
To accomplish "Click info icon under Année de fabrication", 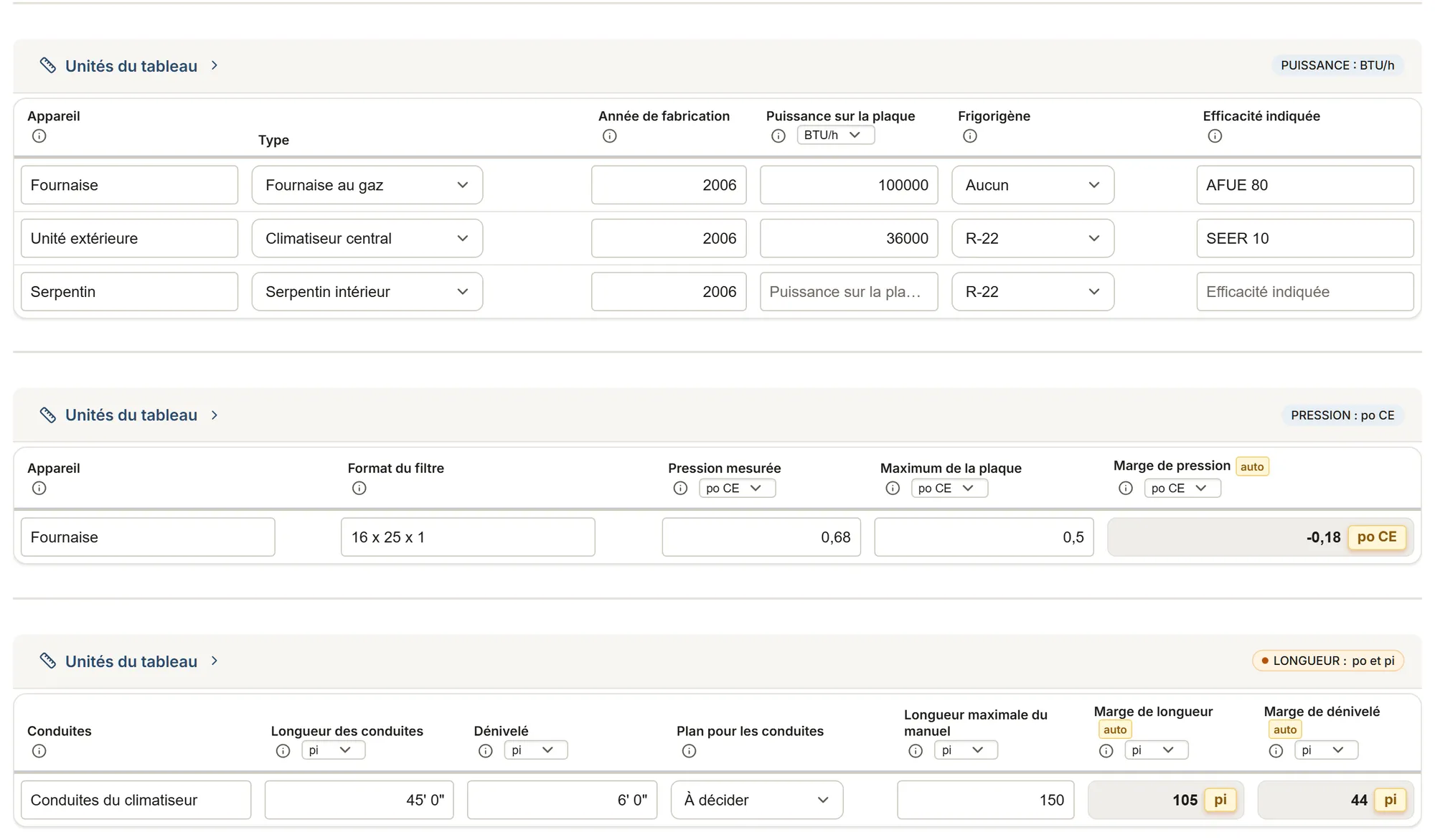I will 609,136.
